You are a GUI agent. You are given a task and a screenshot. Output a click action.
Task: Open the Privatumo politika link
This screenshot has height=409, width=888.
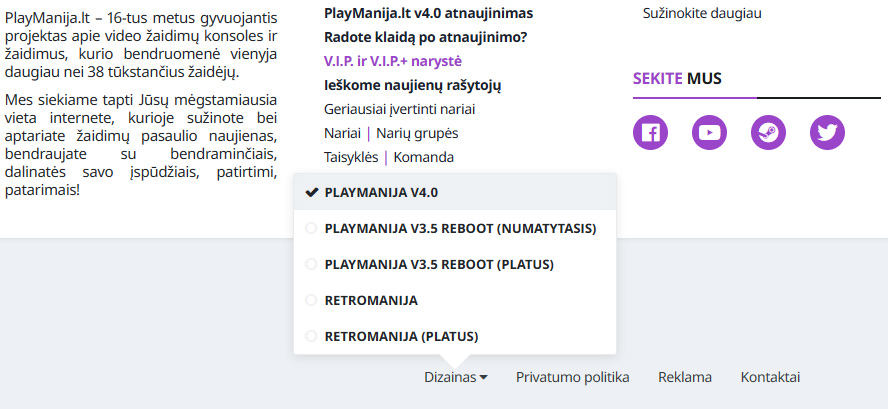click(x=573, y=377)
